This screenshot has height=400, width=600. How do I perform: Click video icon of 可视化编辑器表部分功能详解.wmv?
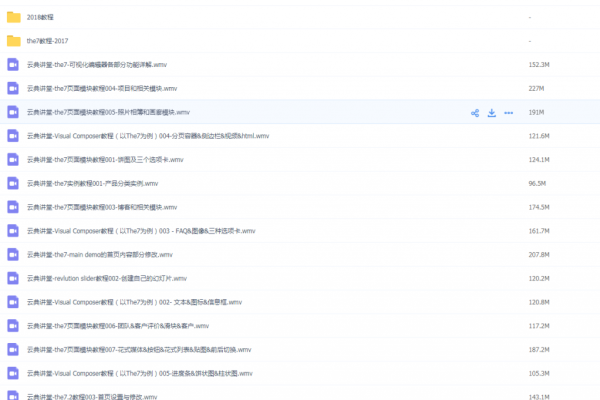(13, 64)
